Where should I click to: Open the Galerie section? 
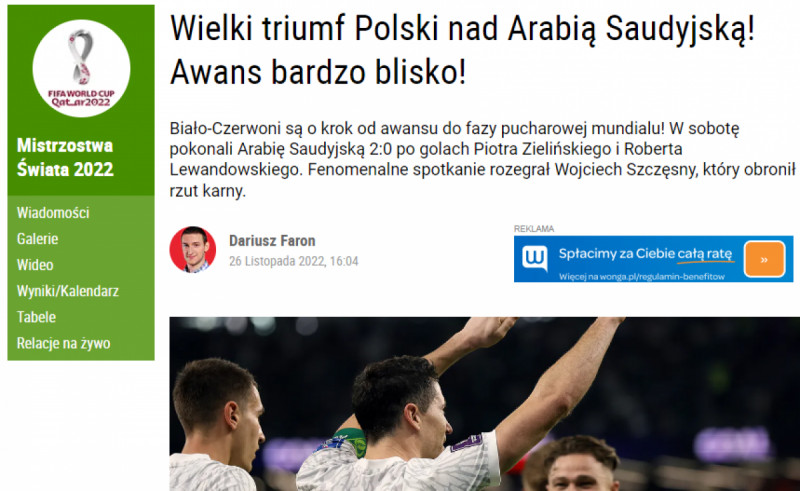37,239
